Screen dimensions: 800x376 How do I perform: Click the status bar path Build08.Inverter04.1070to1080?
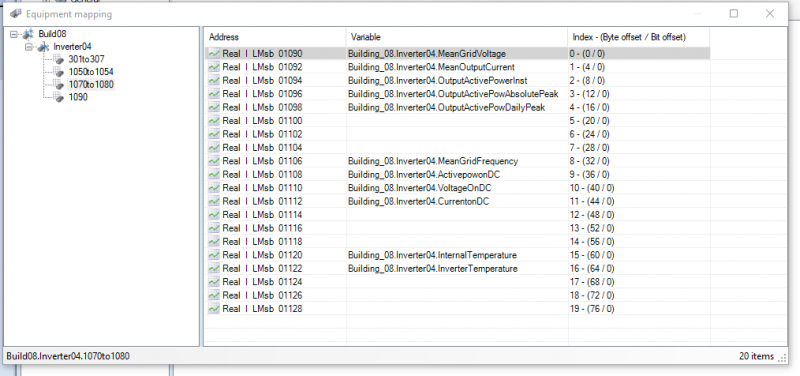(68, 356)
